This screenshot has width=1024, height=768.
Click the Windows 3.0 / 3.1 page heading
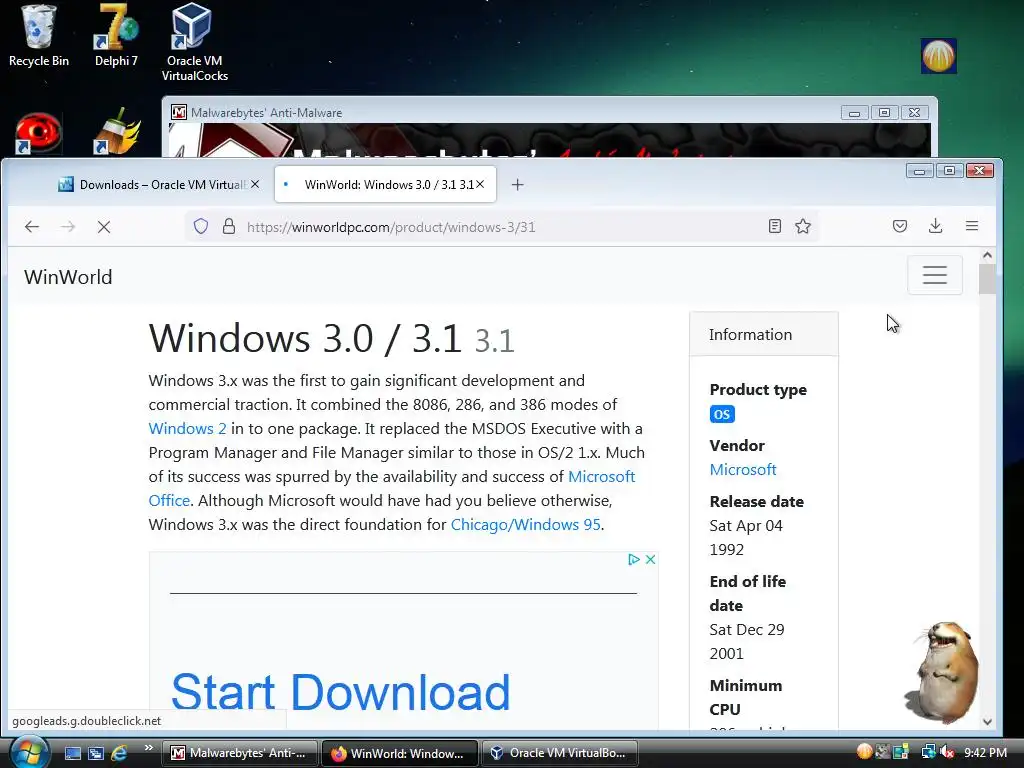tap(331, 338)
